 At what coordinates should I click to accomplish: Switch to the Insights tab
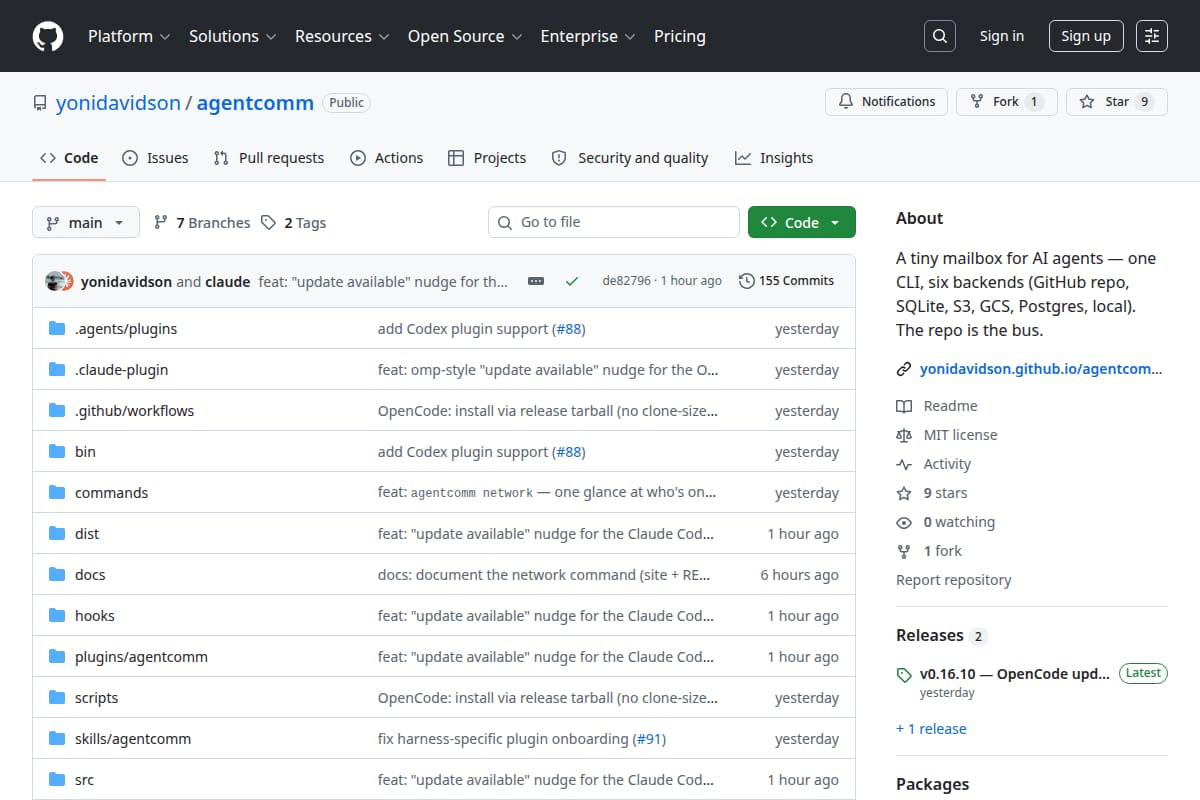[774, 158]
